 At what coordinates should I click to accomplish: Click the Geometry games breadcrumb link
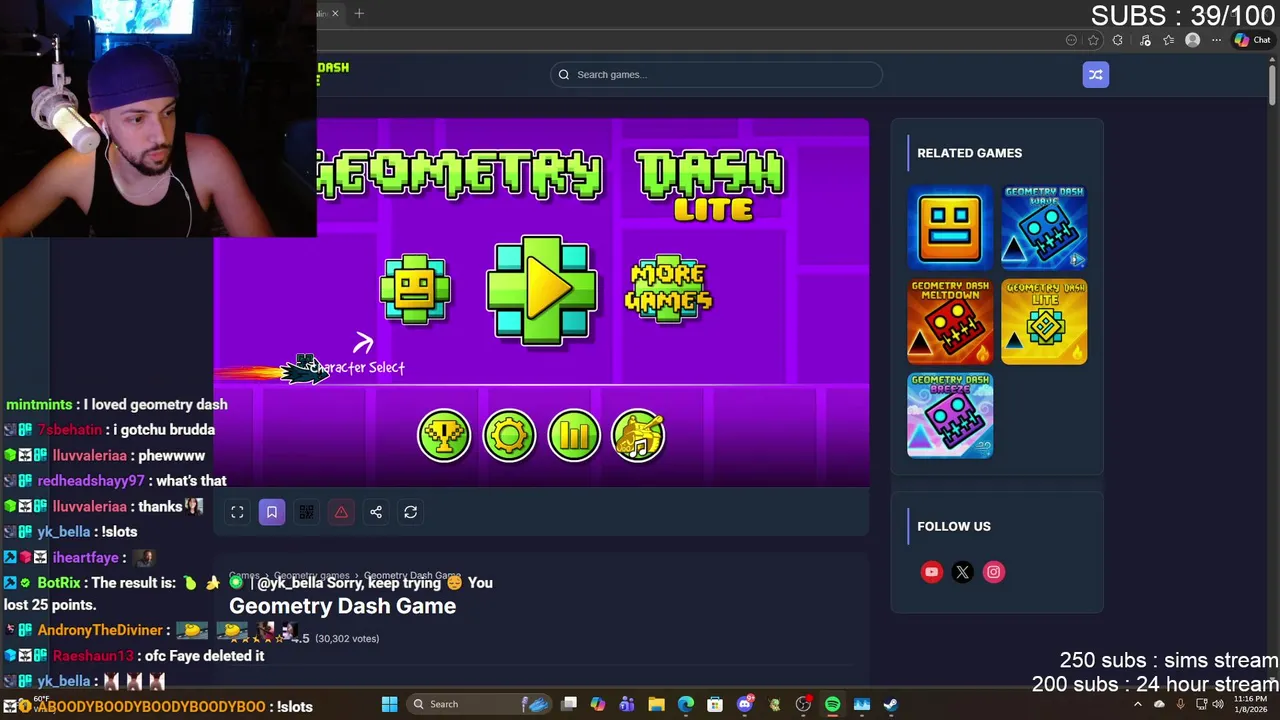click(x=312, y=576)
